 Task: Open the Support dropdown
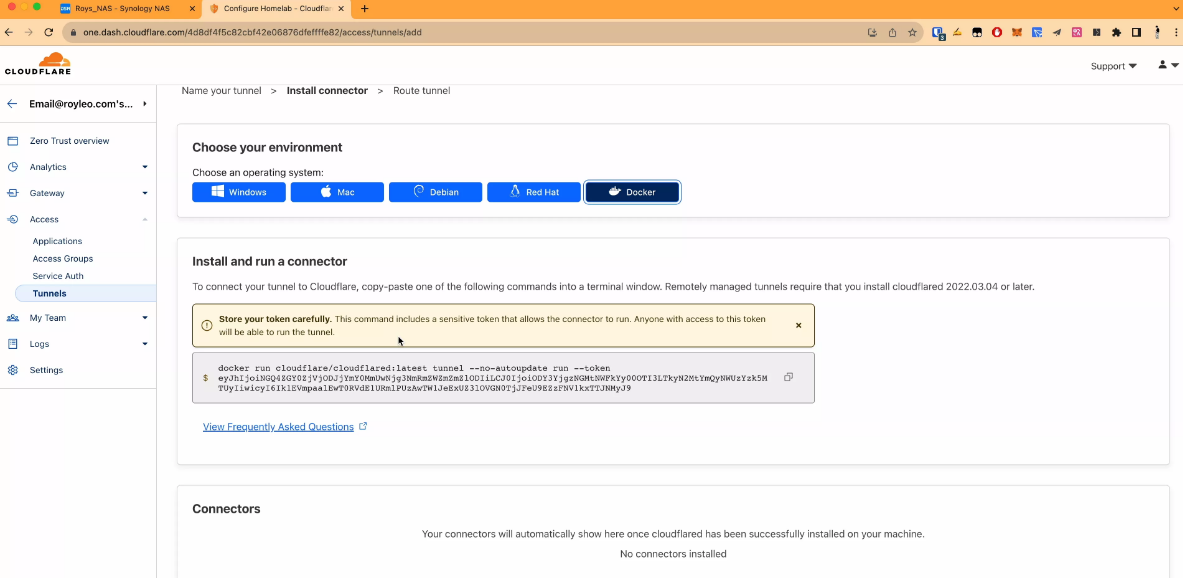click(1113, 66)
